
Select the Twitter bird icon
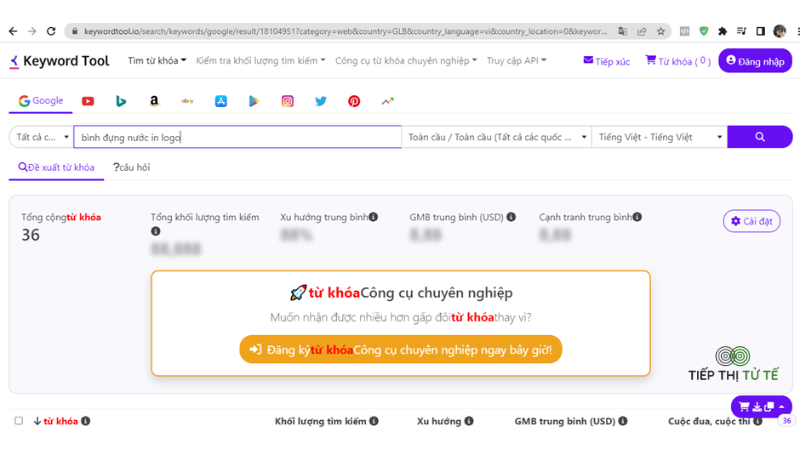(320, 101)
